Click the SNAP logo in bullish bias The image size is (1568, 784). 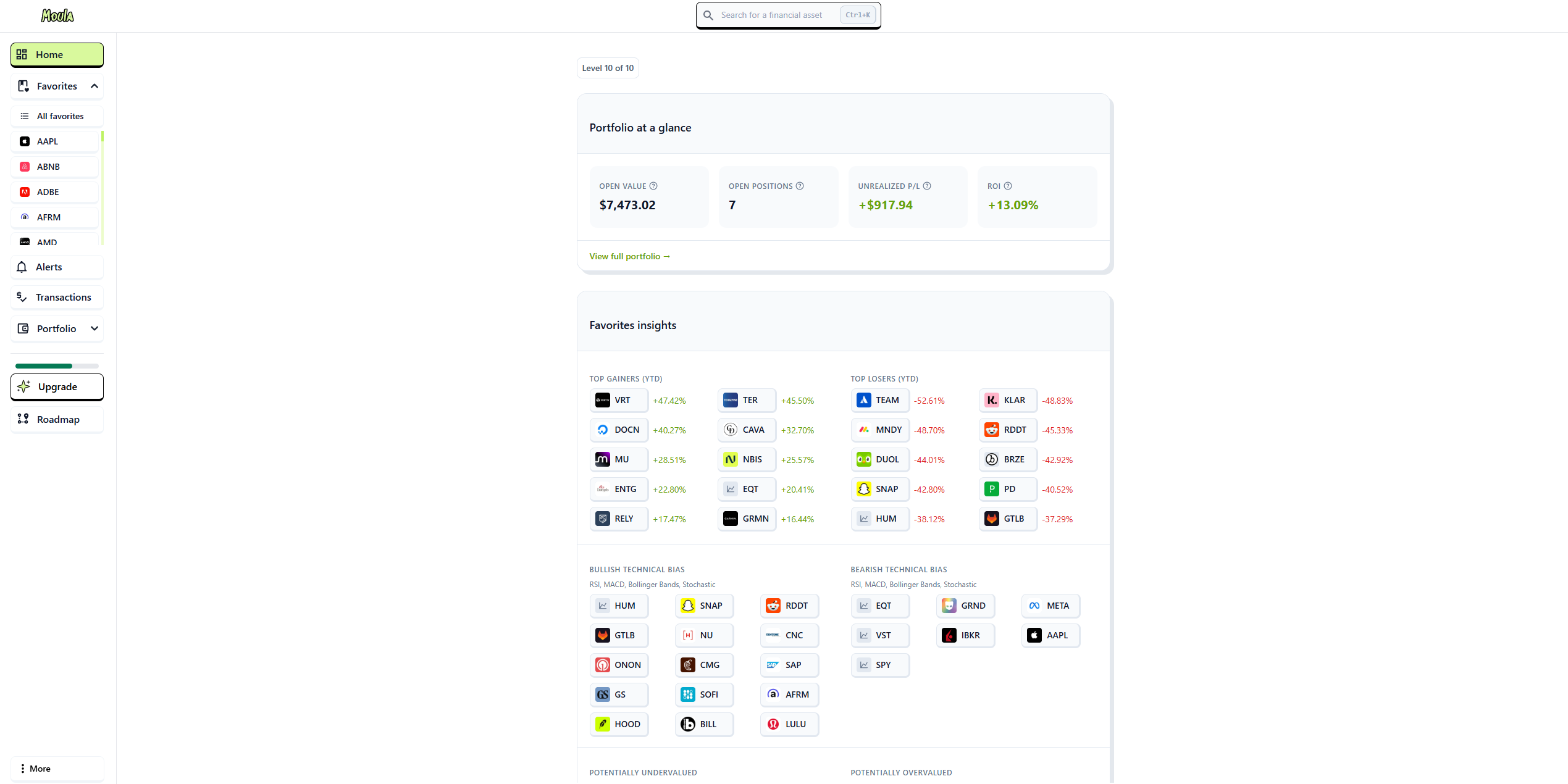[x=688, y=606]
